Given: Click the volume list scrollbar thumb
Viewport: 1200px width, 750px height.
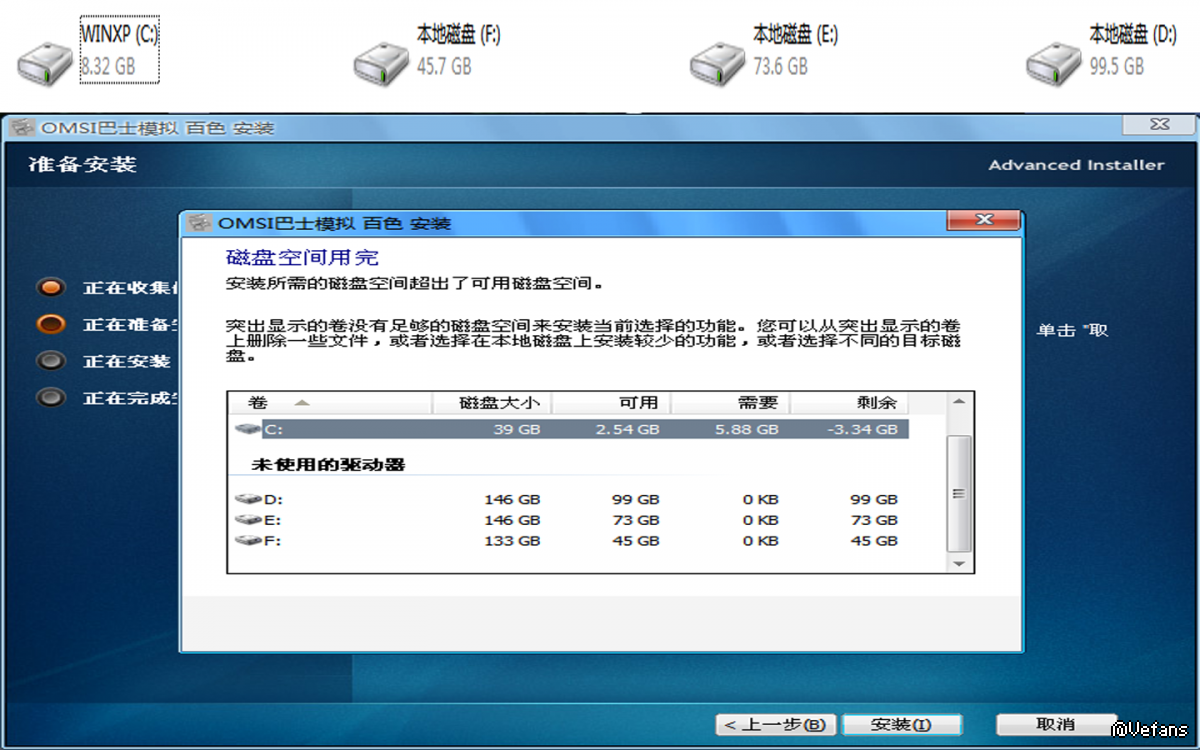Looking at the screenshot, I should click(959, 493).
